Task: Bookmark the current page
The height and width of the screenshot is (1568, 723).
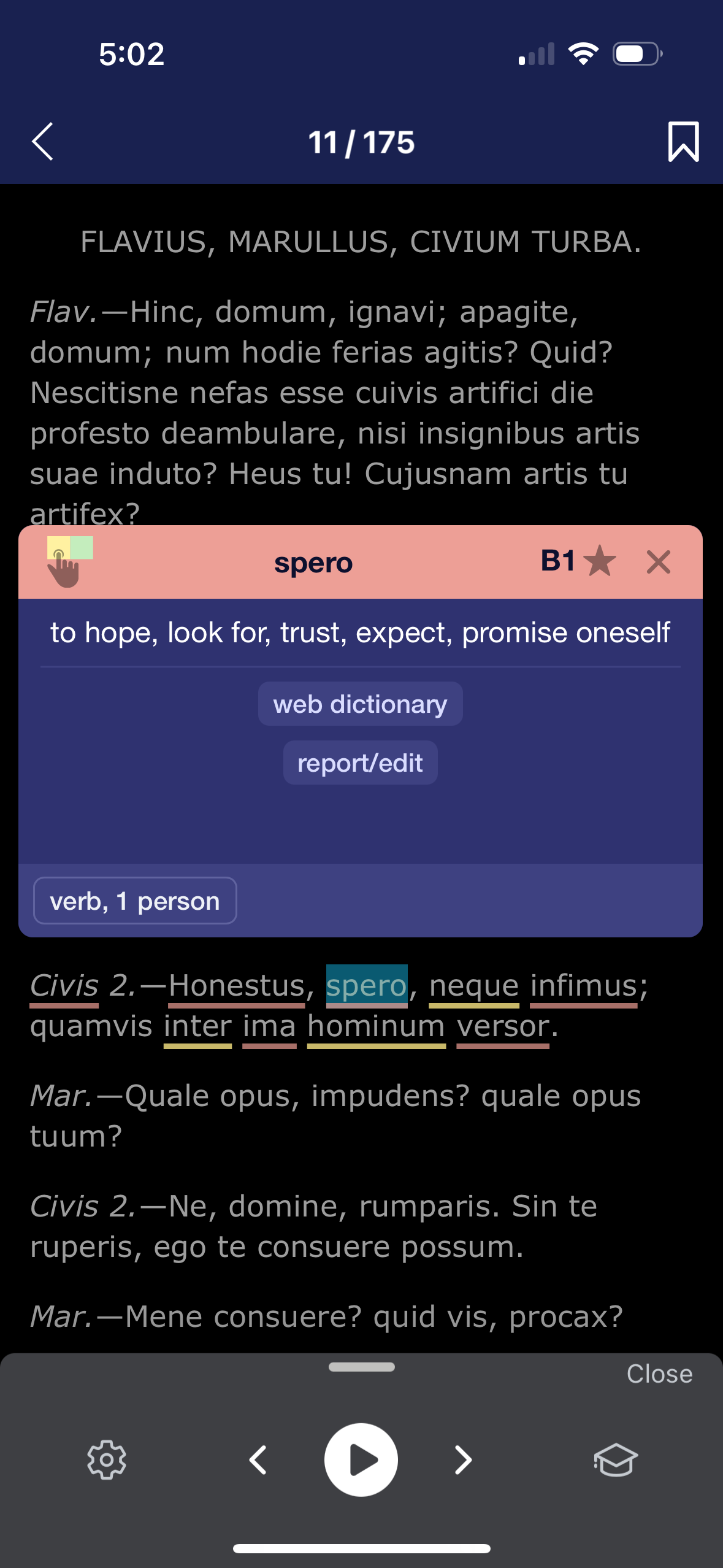Action: [x=683, y=142]
